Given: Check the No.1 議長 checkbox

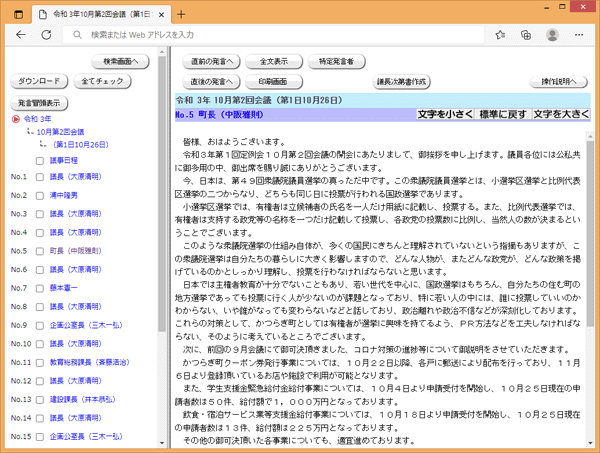Looking at the screenshot, I should pos(40,177).
